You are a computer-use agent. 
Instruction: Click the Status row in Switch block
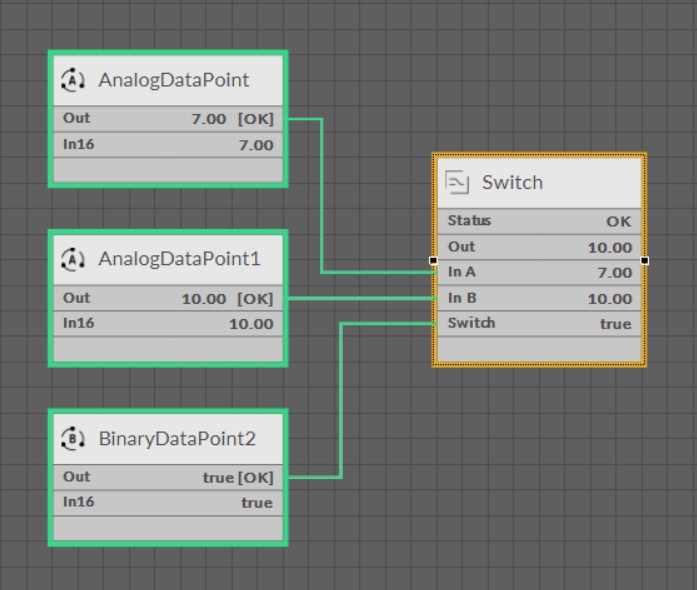539,221
